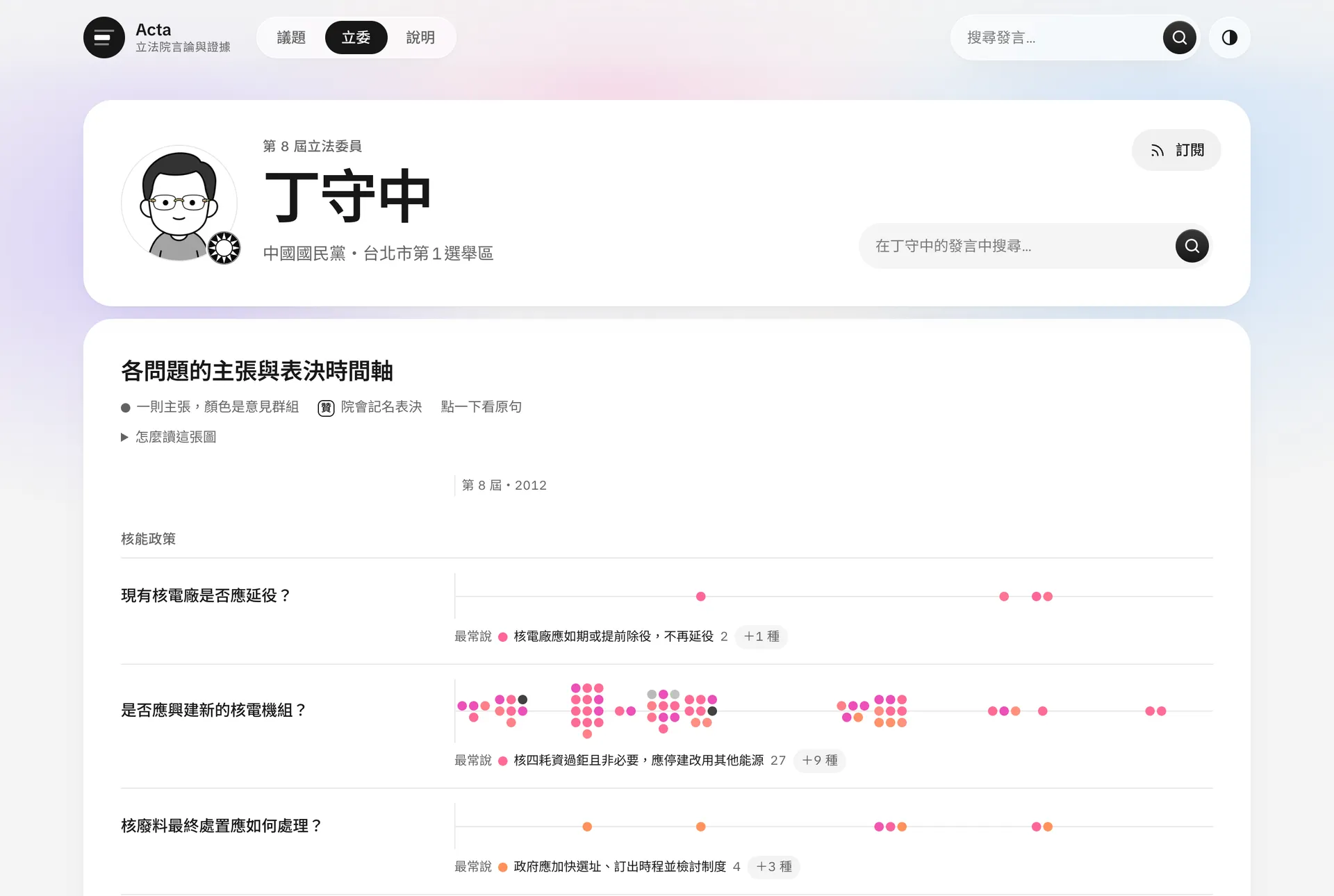Image resolution: width=1334 pixels, height=896 pixels.
Task: Open question 現有核電廠是否應延役？
Action: (206, 596)
